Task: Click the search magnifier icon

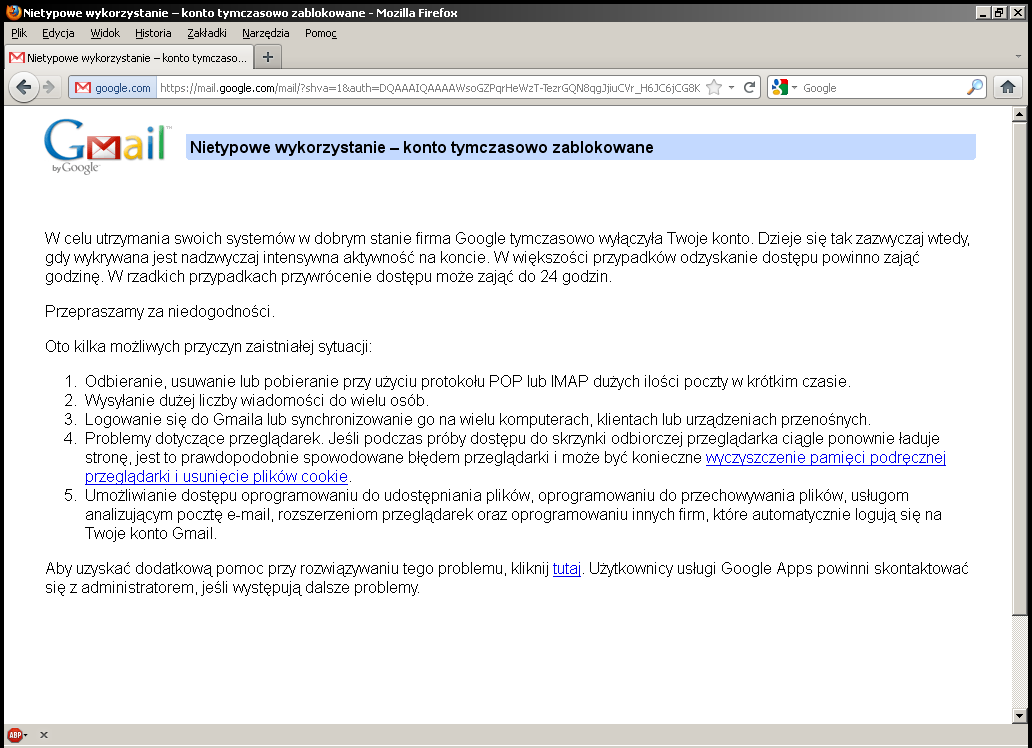Action: (x=974, y=87)
